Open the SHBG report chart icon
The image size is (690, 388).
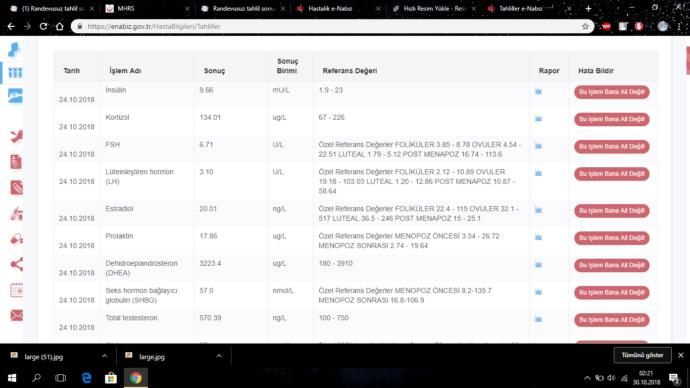[x=538, y=292]
